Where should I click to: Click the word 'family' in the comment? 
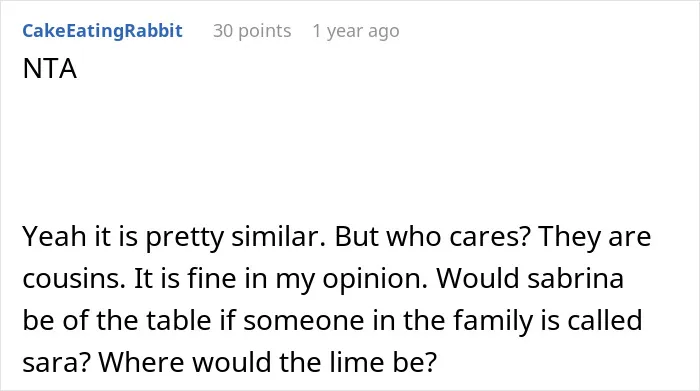[493, 321]
